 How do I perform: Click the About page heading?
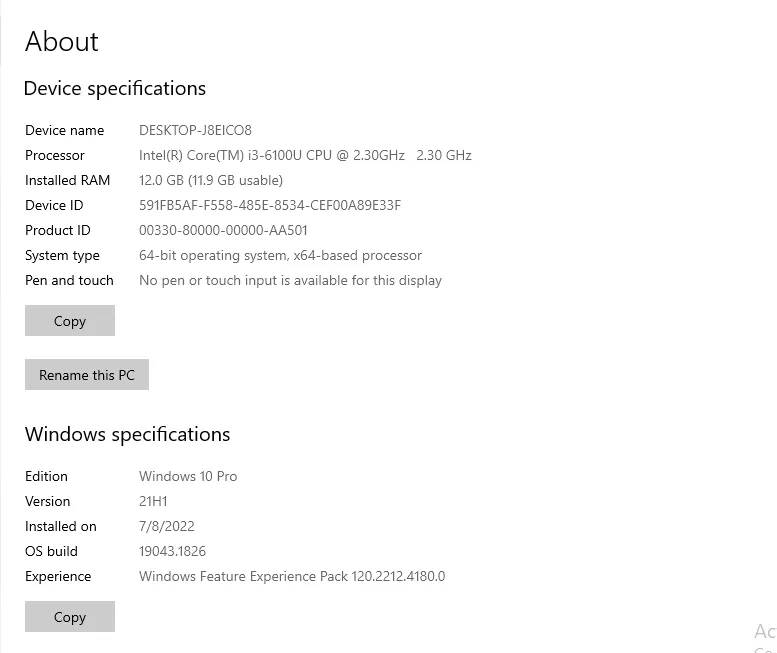62,42
